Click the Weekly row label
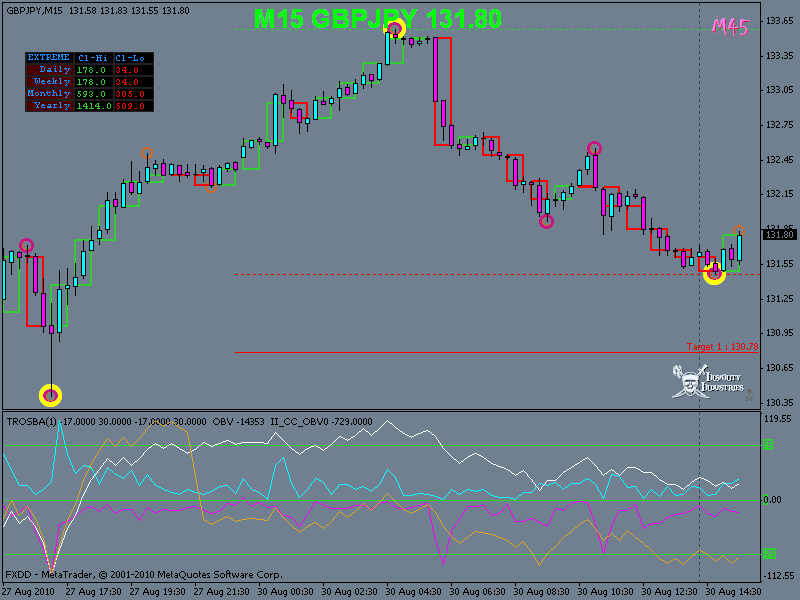This screenshot has height=600, width=800. coord(52,82)
